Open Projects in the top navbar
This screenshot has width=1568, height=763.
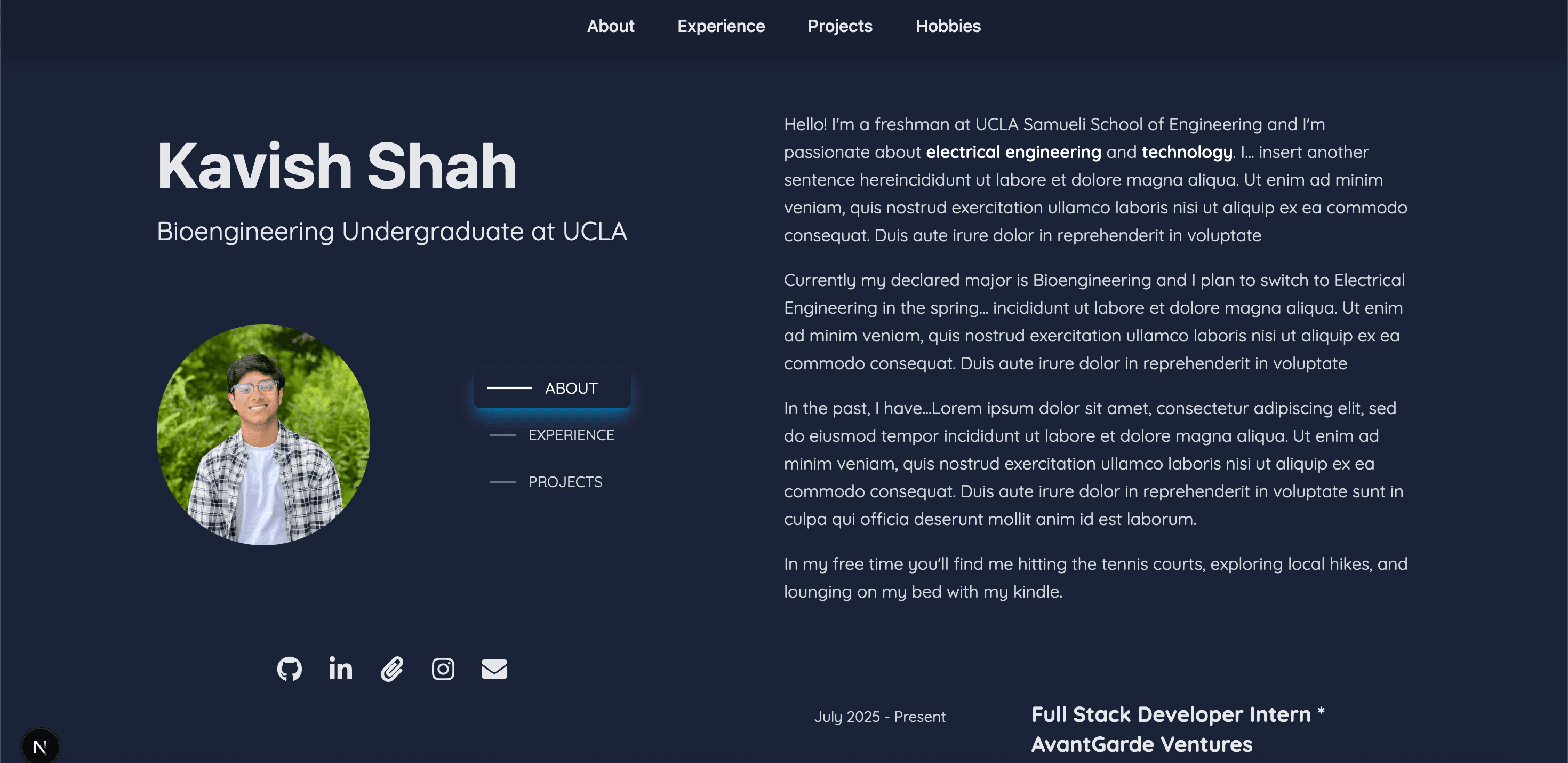tap(840, 26)
